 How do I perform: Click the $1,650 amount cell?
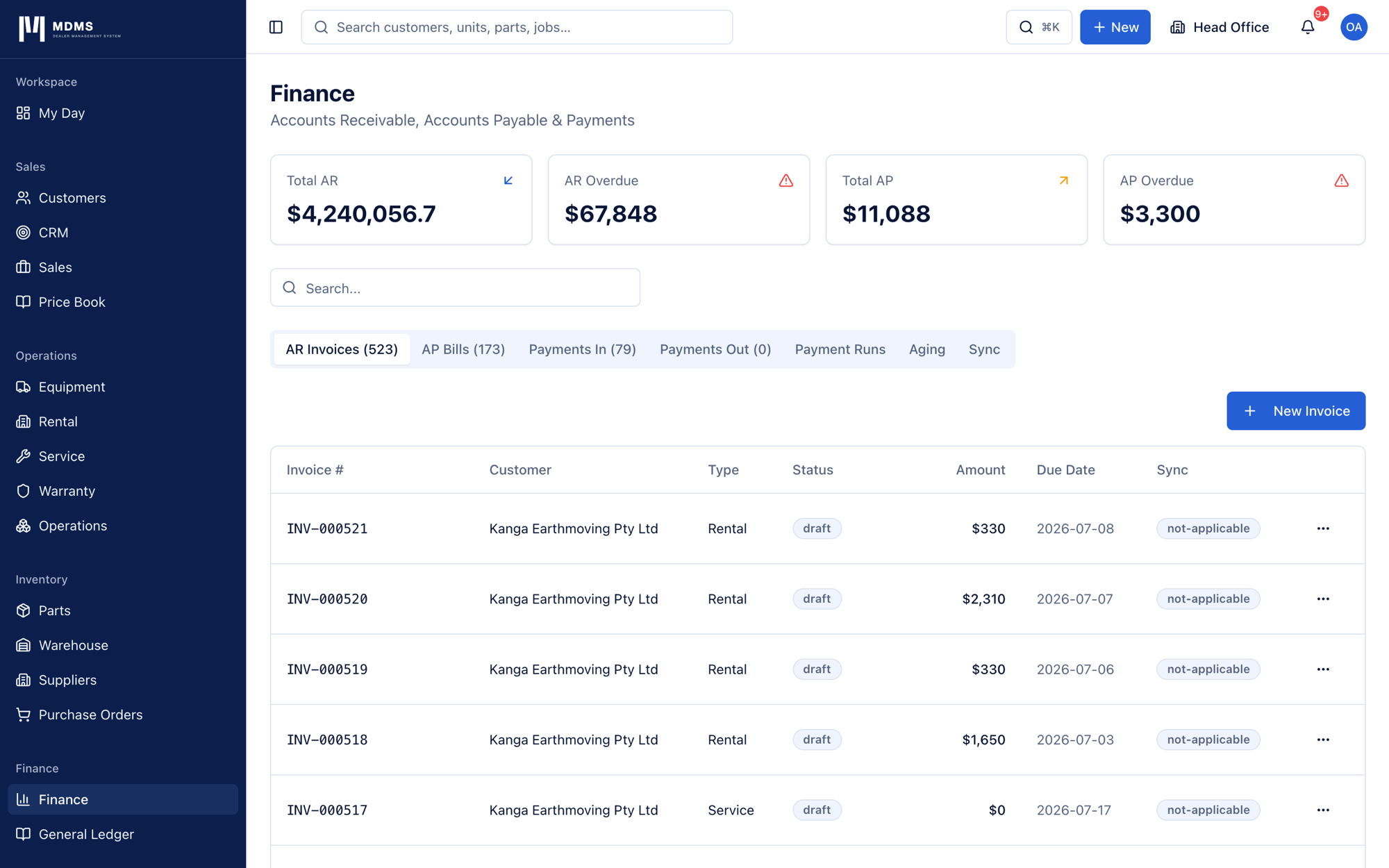pyautogui.click(x=983, y=740)
